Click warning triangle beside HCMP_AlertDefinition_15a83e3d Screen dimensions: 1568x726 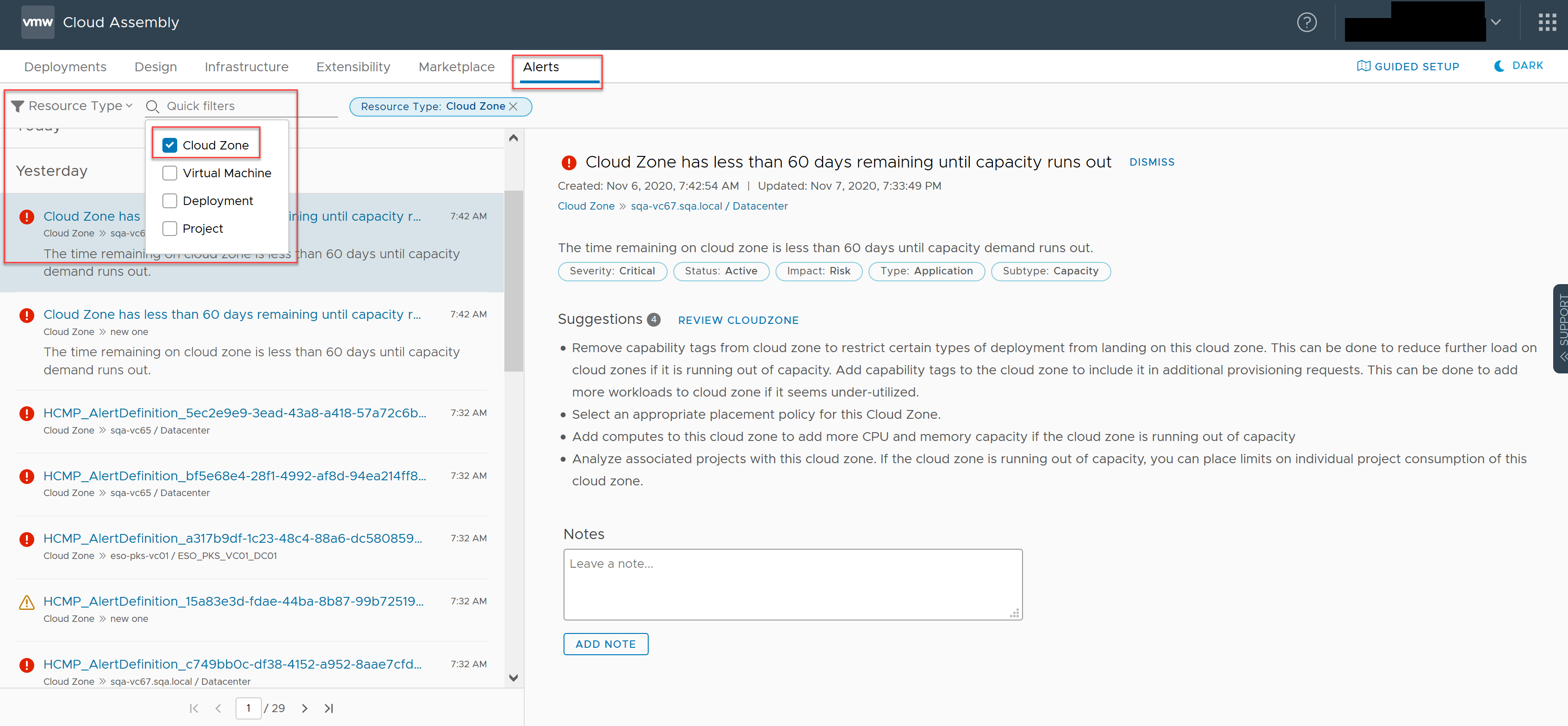(27, 602)
